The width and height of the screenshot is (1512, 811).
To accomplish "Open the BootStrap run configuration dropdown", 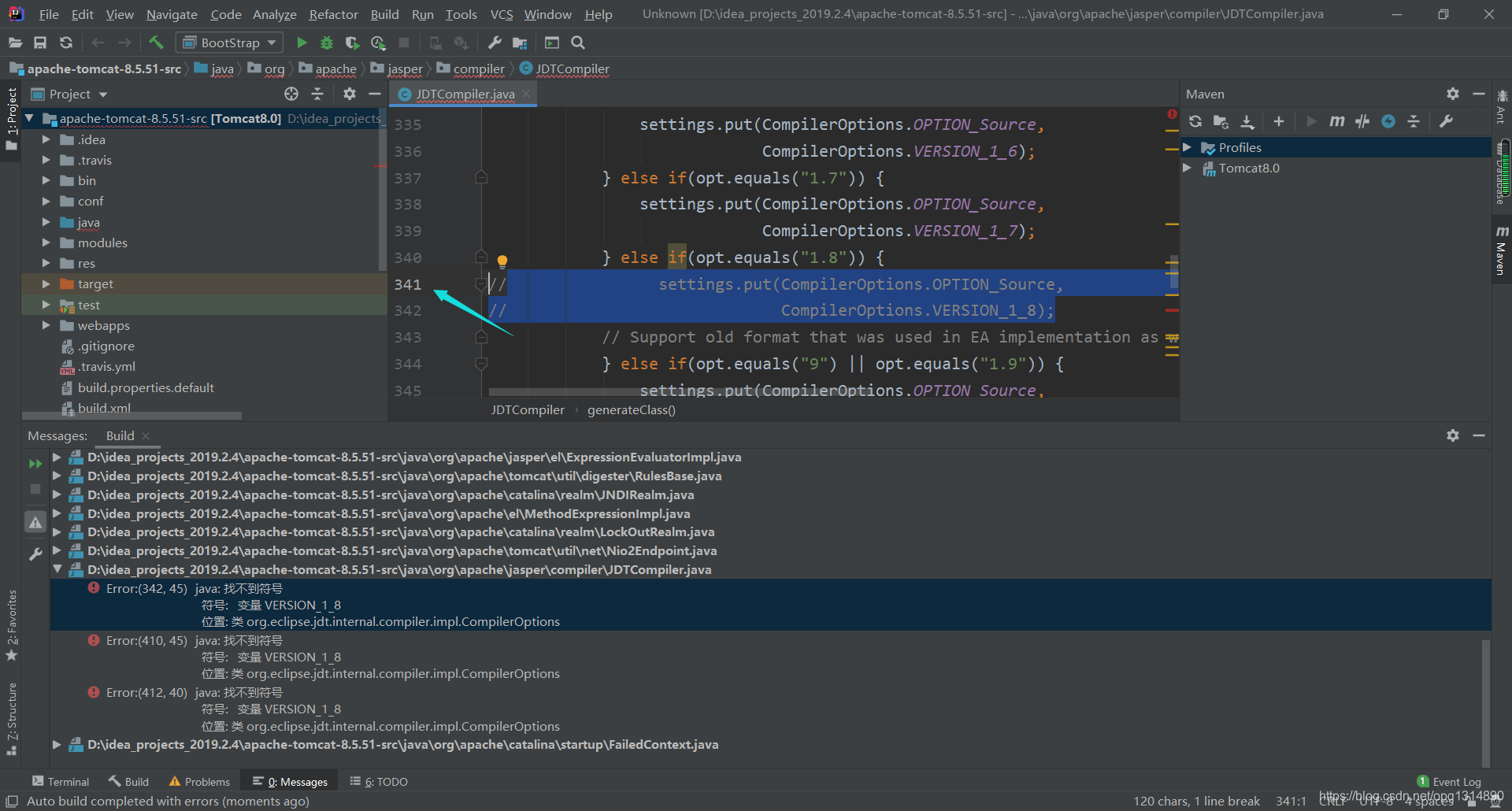I will pyautogui.click(x=228, y=43).
